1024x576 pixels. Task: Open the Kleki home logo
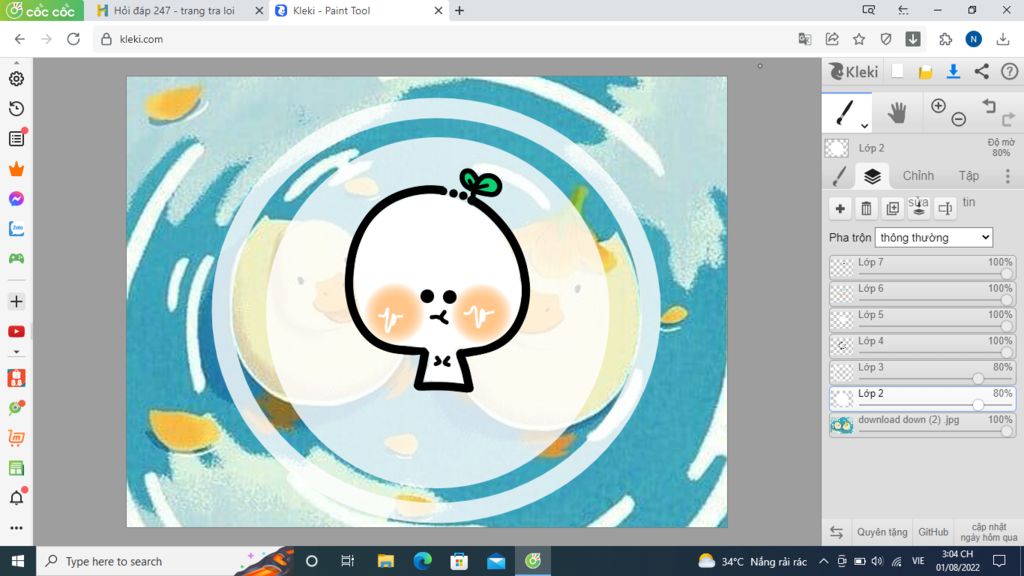853,72
